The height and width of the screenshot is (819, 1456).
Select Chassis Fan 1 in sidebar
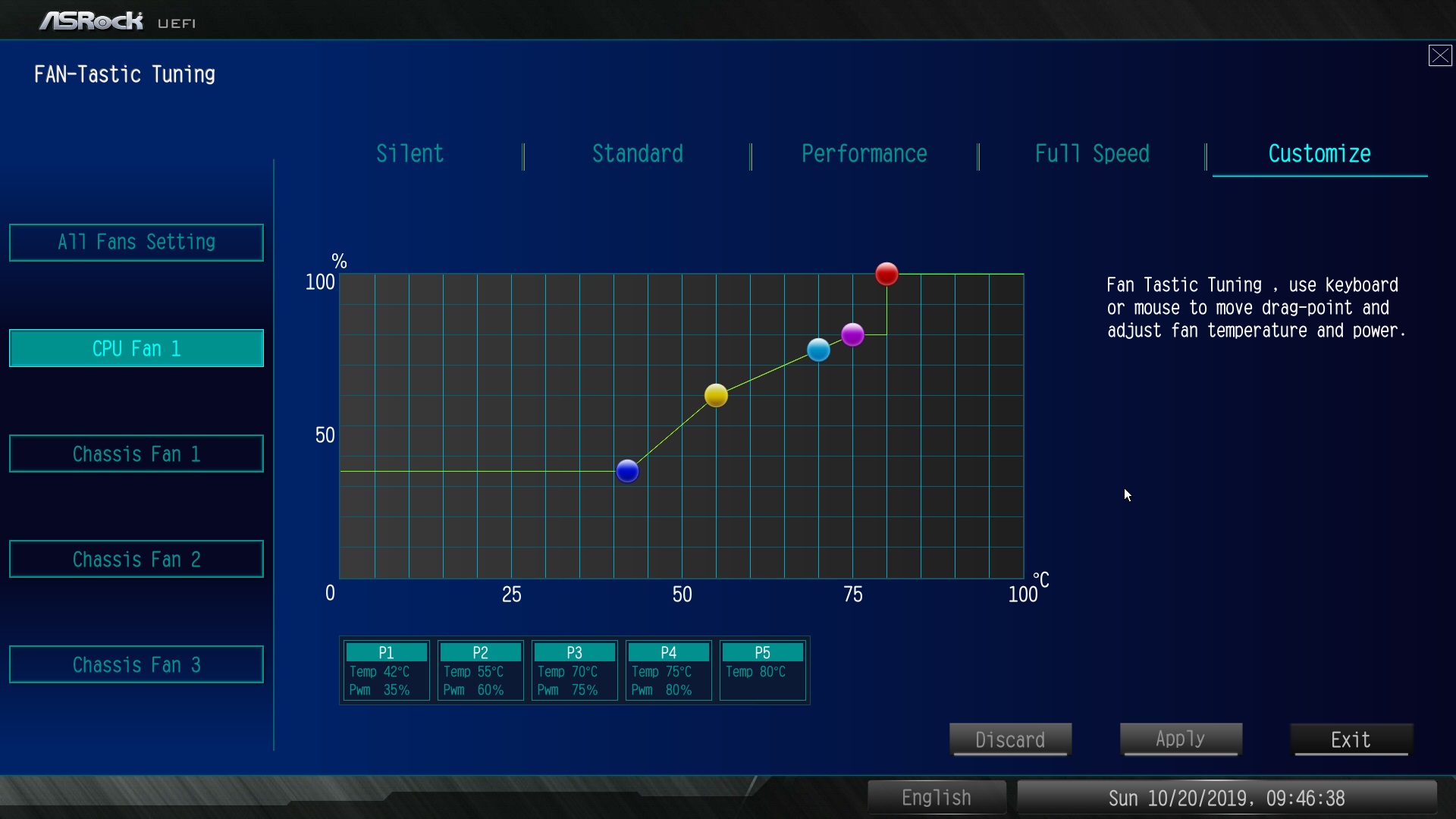click(136, 453)
